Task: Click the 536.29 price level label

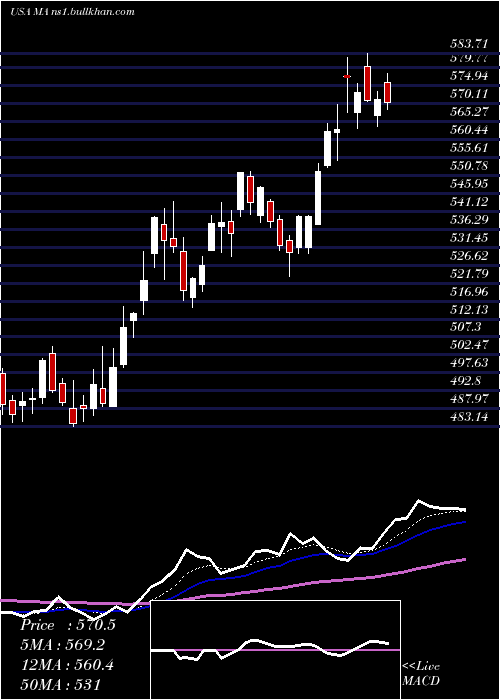Action: tap(469, 220)
